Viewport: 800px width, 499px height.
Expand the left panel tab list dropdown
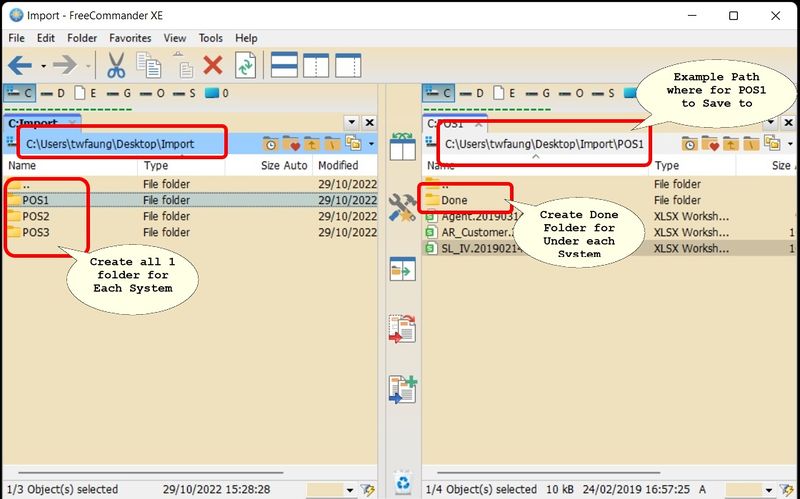pos(351,122)
